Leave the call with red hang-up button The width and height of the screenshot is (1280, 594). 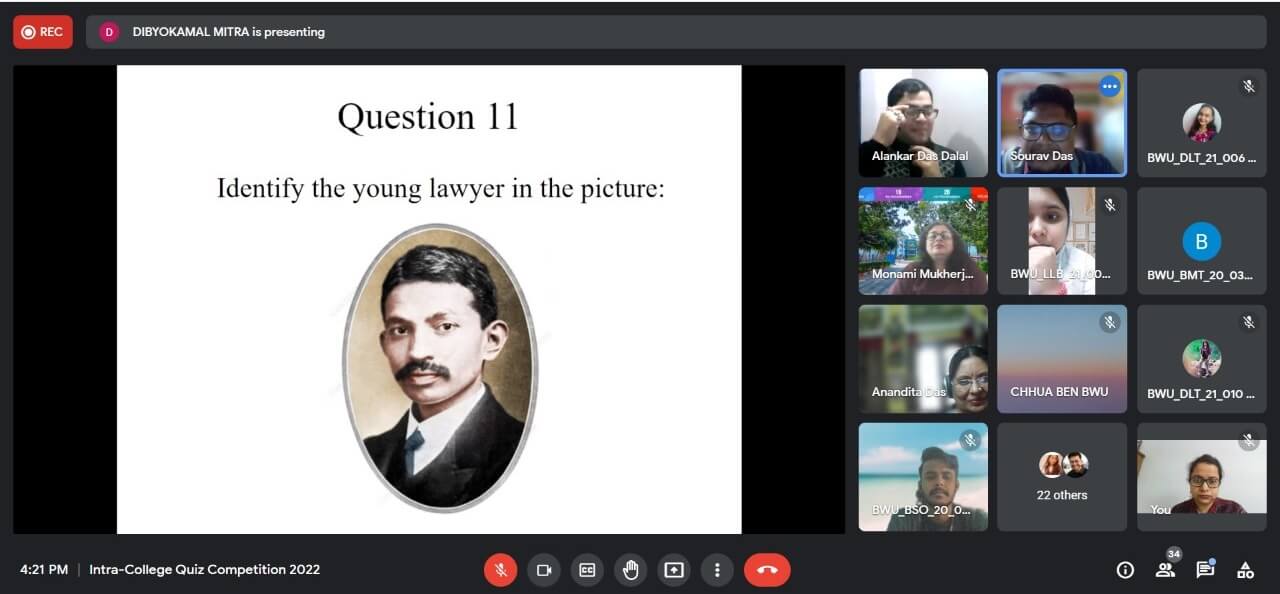click(x=767, y=570)
